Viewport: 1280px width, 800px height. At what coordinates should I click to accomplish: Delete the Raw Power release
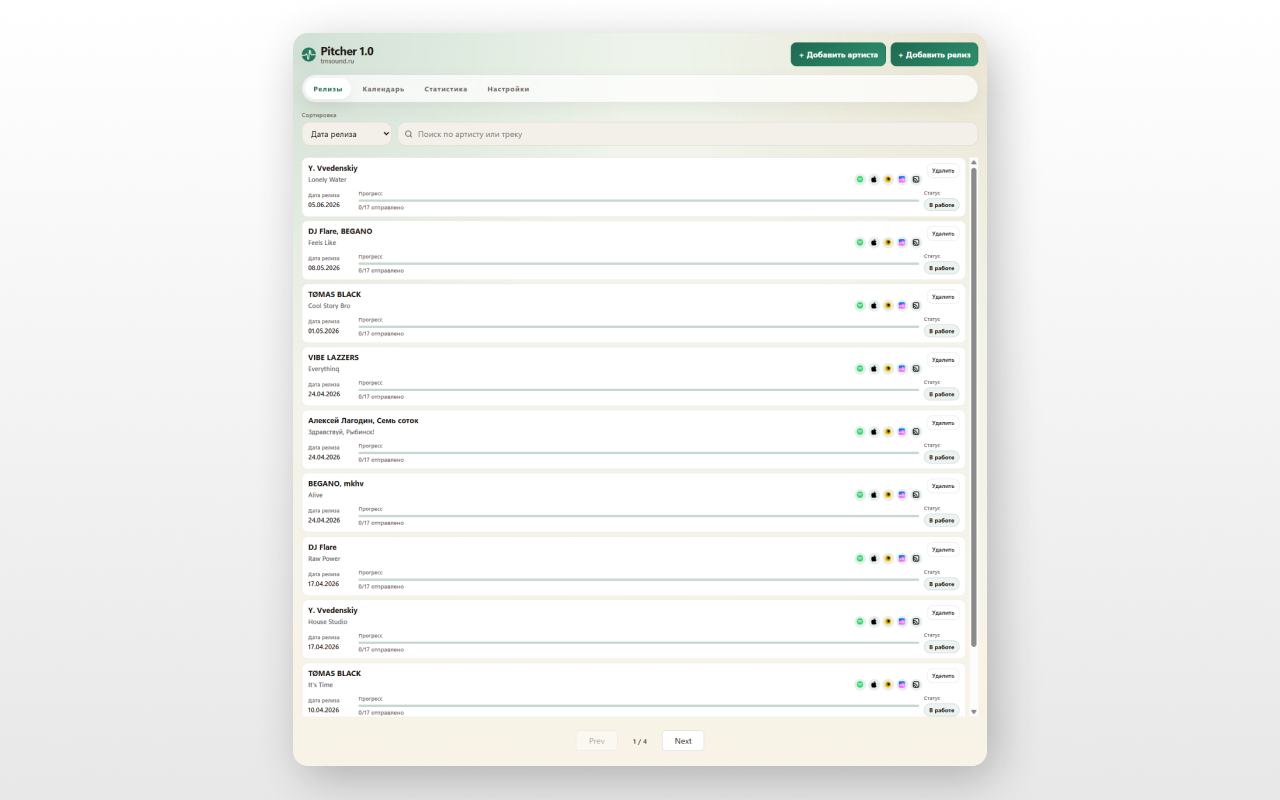click(x=943, y=550)
